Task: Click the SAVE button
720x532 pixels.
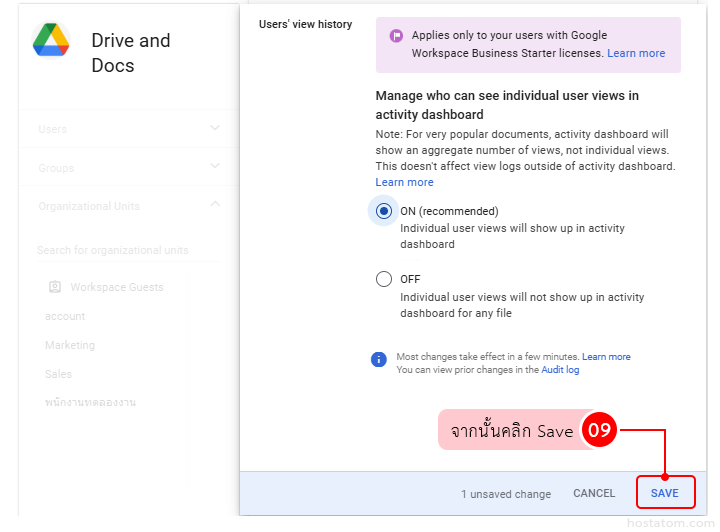Action: (x=665, y=493)
